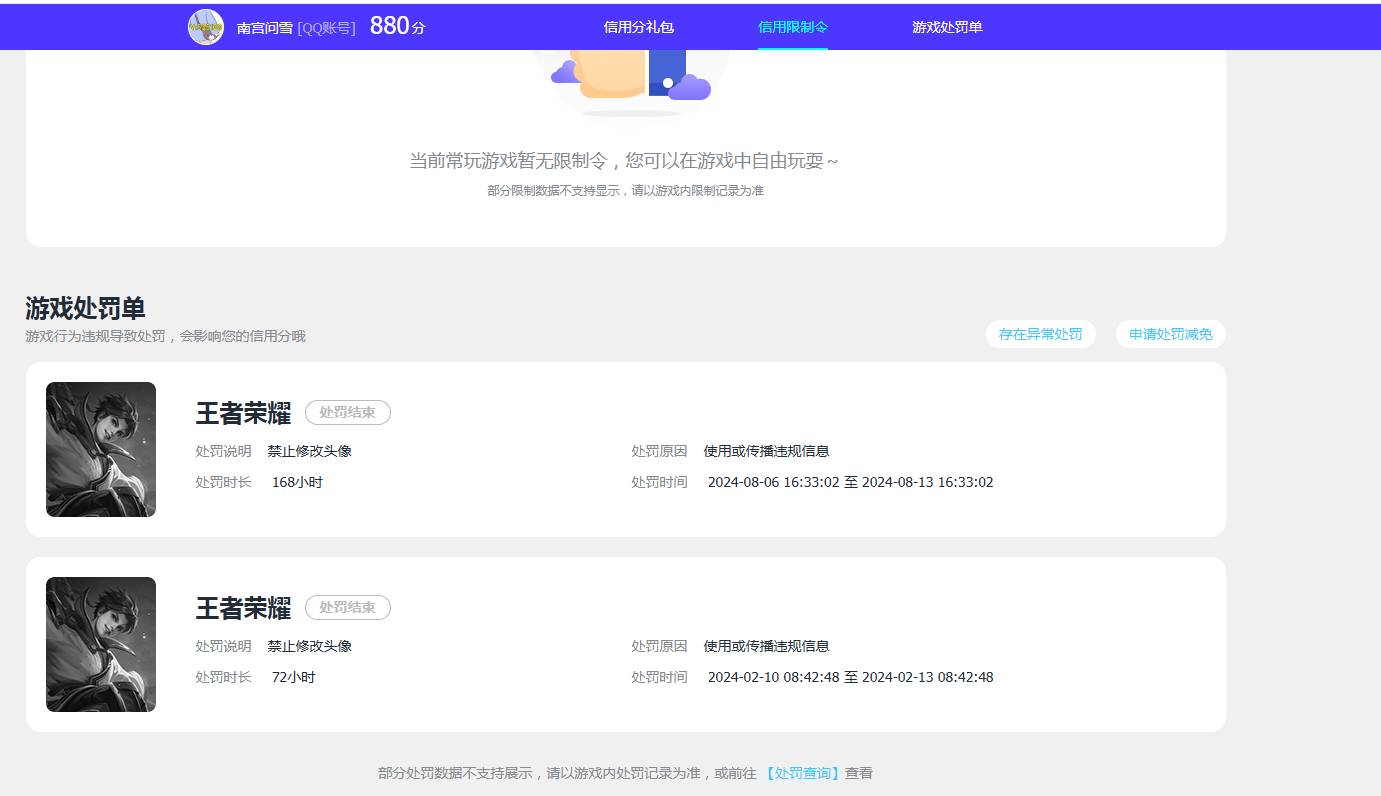Image resolution: width=1381 pixels, height=796 pixels.
Task: Click the 168小时 penalty duration value
Action: click(296, 482)
